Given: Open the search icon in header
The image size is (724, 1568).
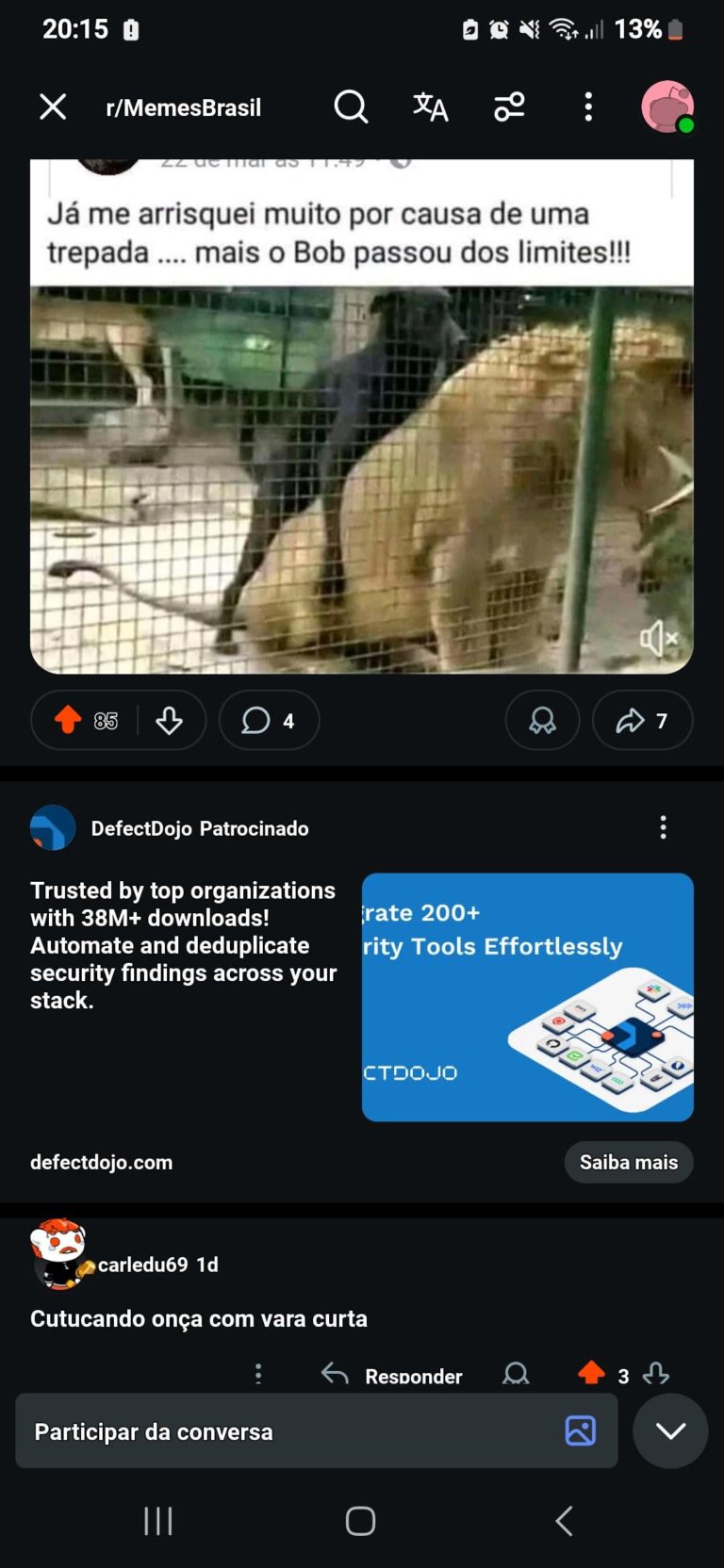Looking at the screenshot, I should click(x=351, y=106).
